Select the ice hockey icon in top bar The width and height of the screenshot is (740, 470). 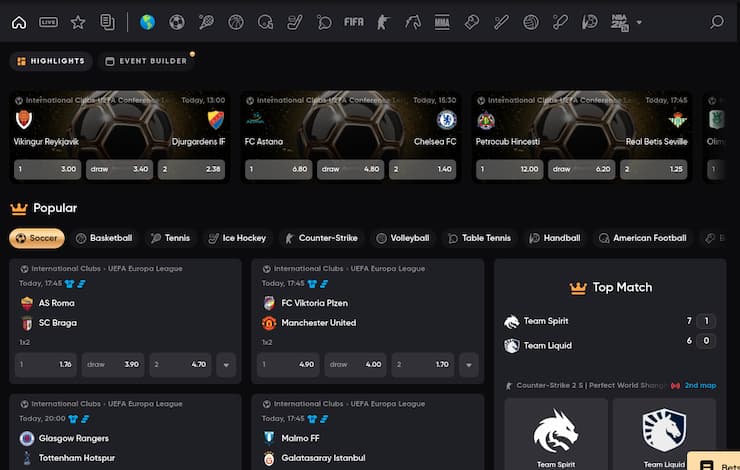coord(294,22)
